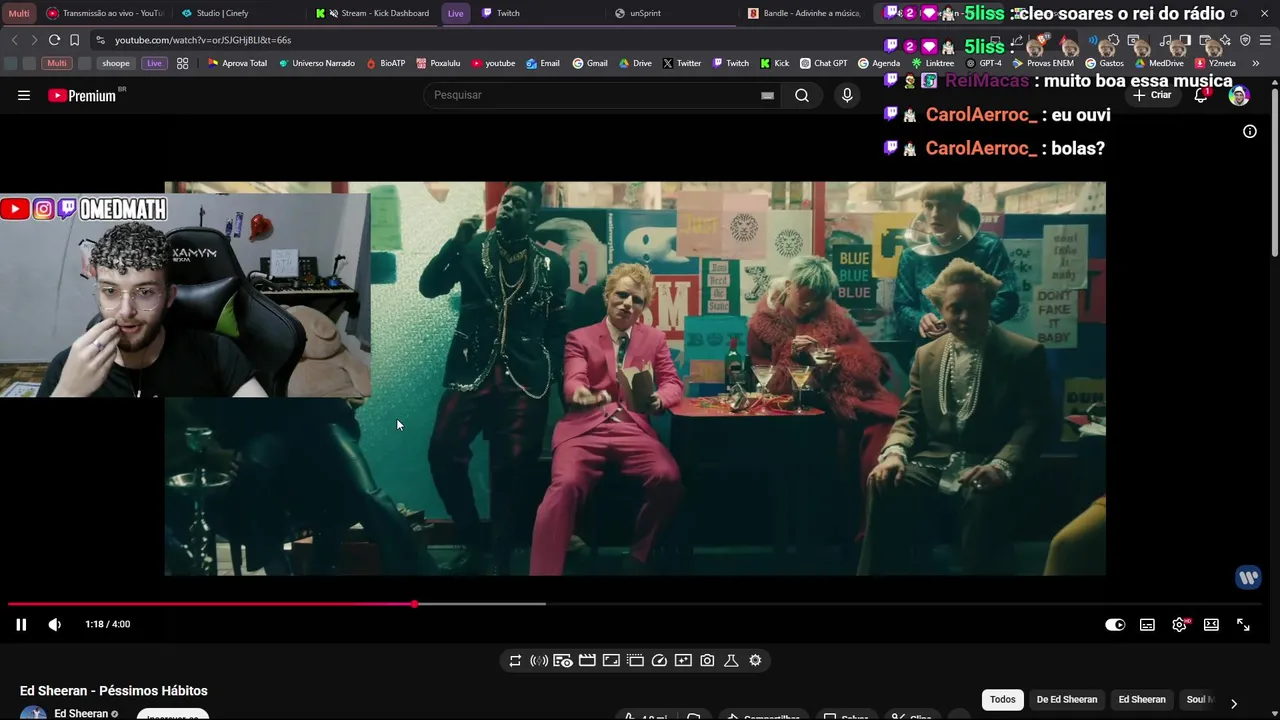Image resolution: width=1280 pixels, height=720 pixels.
Task: Turn on subtitles with the captions button
Action: 1147,625
